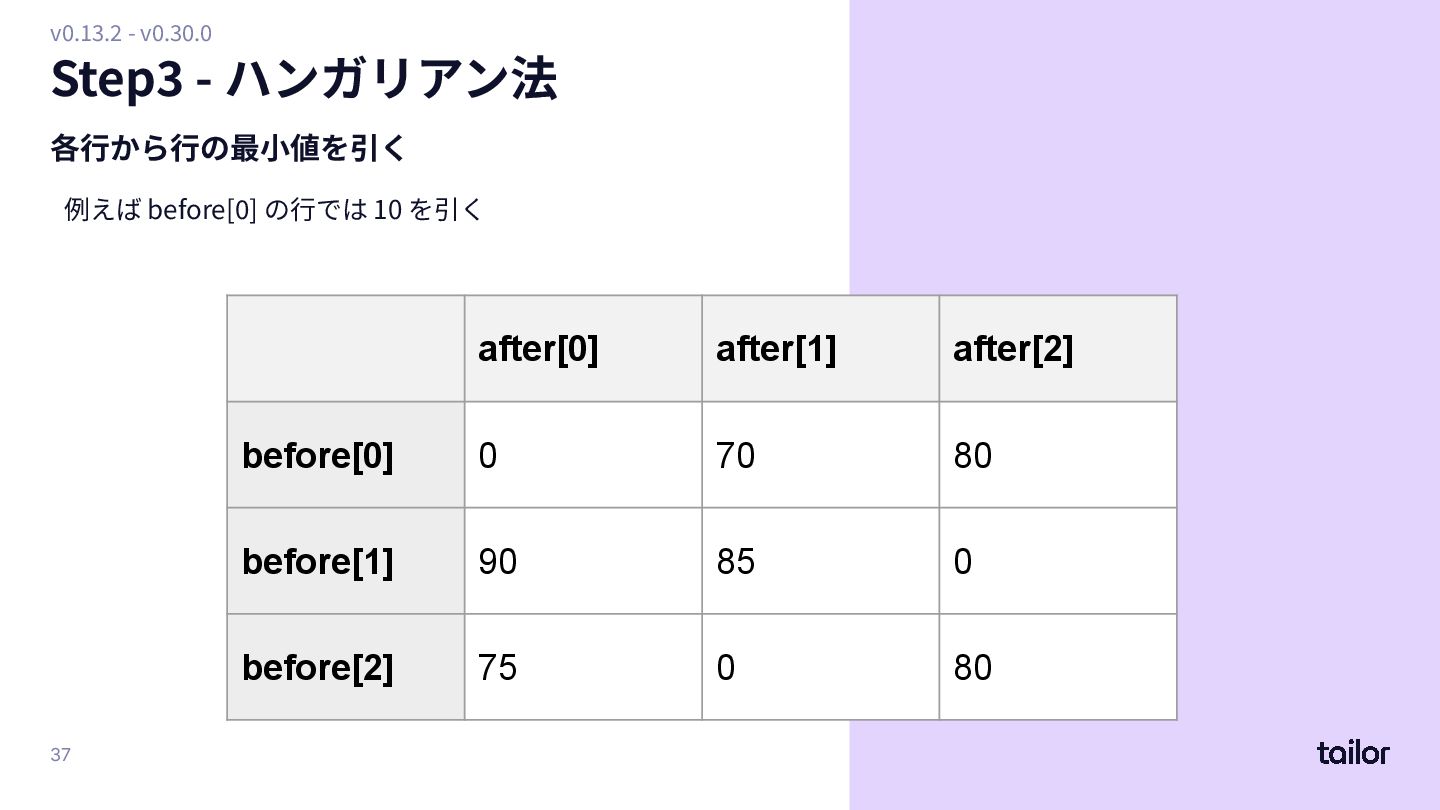Click the cell with value 75
This screenshot has height=810, width=1440.
pos(498,668)
